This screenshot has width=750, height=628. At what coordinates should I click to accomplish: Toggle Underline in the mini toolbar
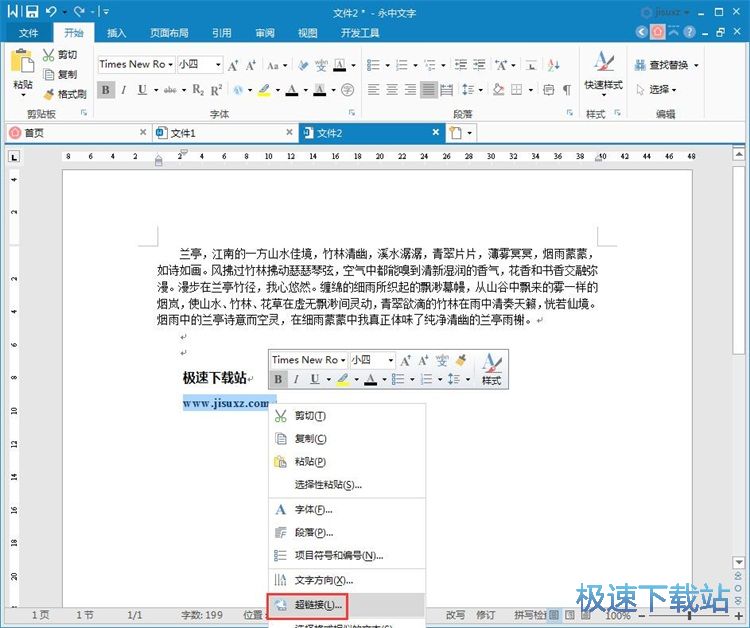click(x=314, y=379)
